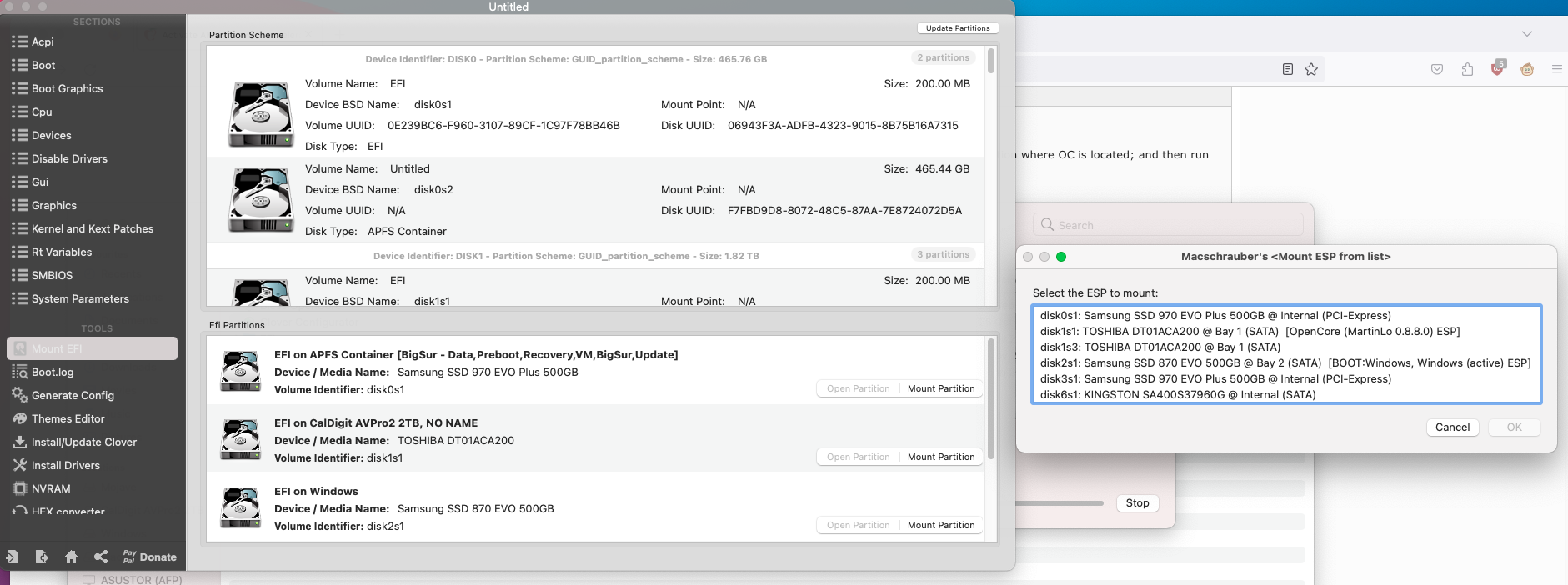This screenshot has height=585, width=1568.
Task: Click Open Partition for disk2s1
Action: pos(858,525)
